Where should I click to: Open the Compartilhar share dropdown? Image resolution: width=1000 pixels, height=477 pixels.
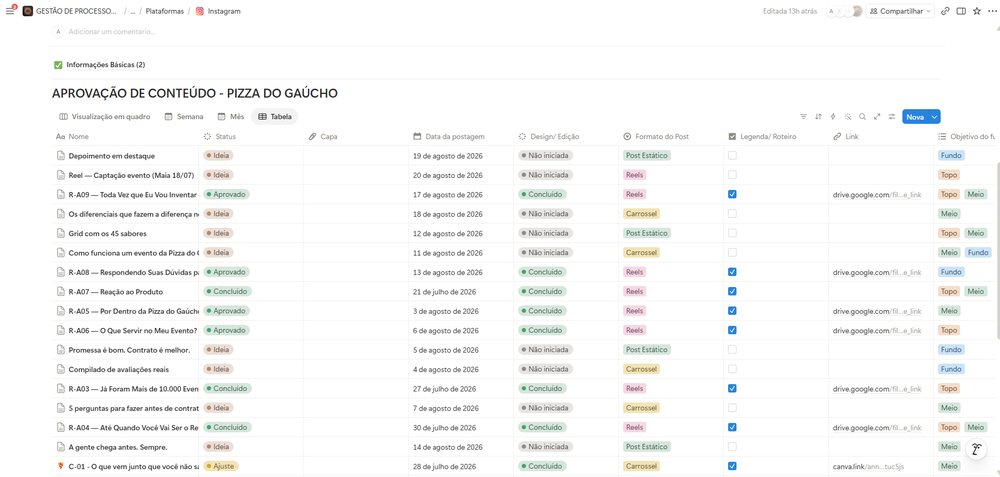point(900,11)
